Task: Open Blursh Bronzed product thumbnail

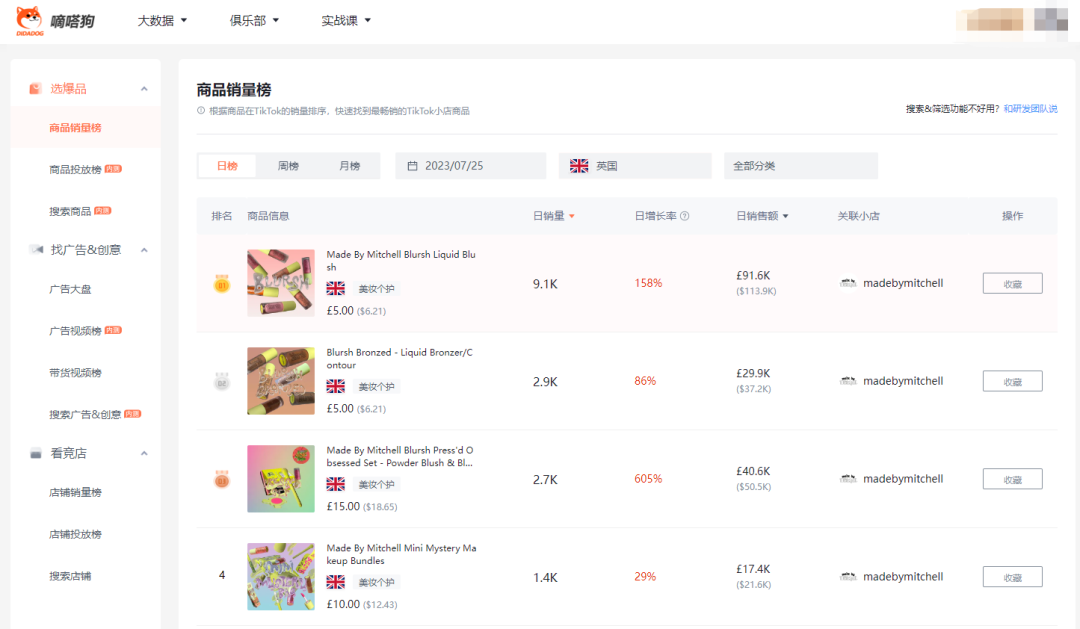Action: 281,381
